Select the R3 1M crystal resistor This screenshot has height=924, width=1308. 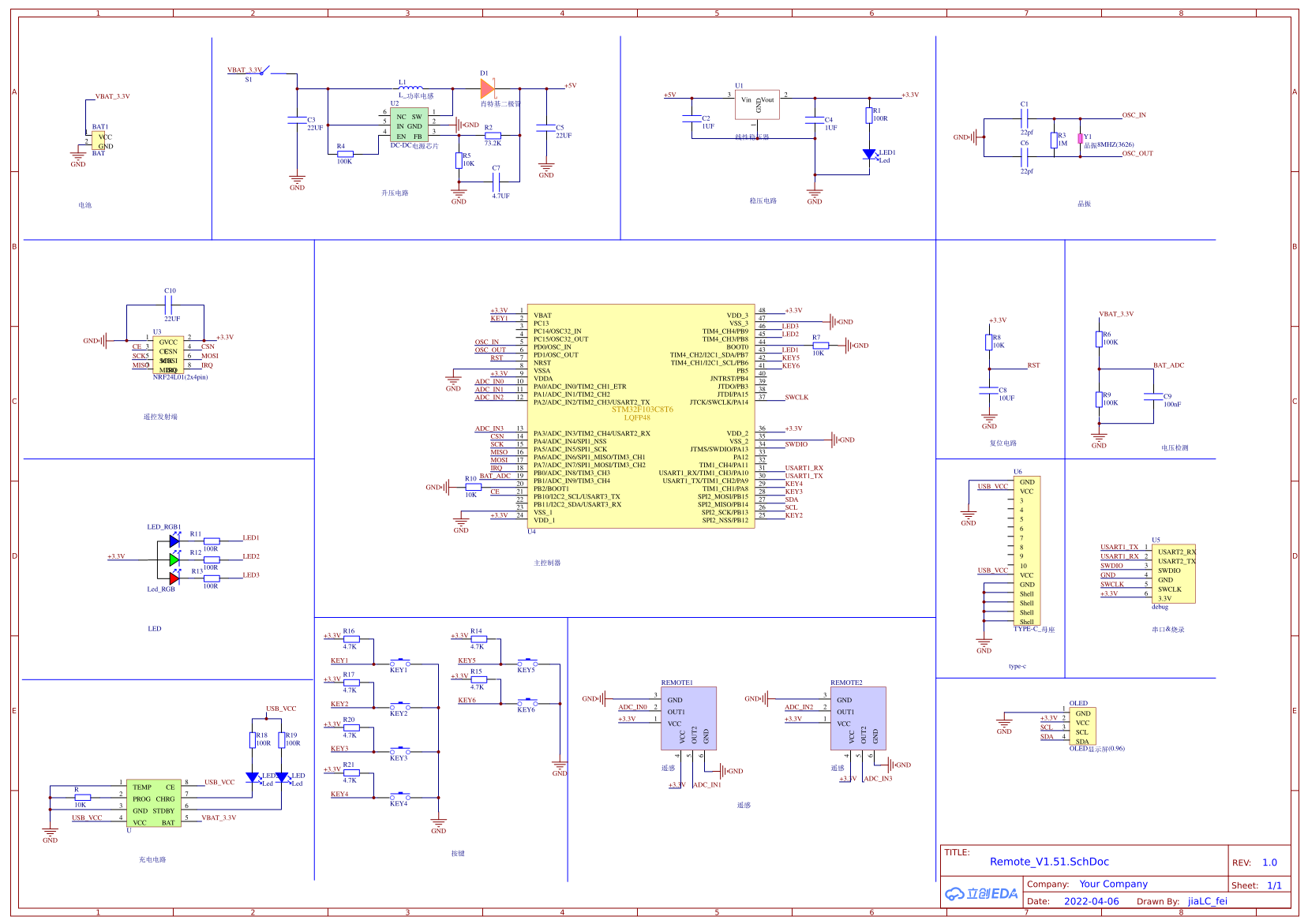[x=1054, y=140]
